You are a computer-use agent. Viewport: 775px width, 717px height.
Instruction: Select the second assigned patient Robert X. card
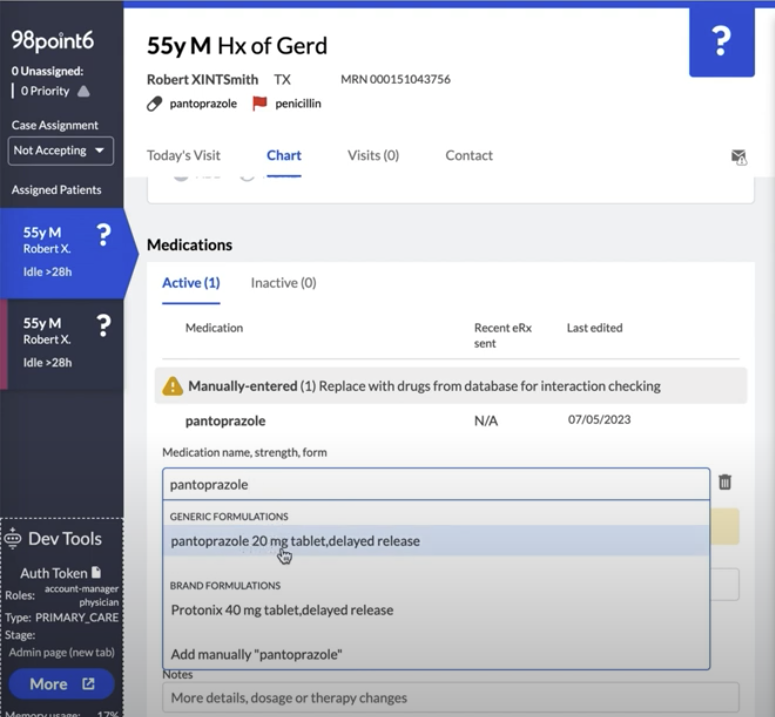pos(63,344)
